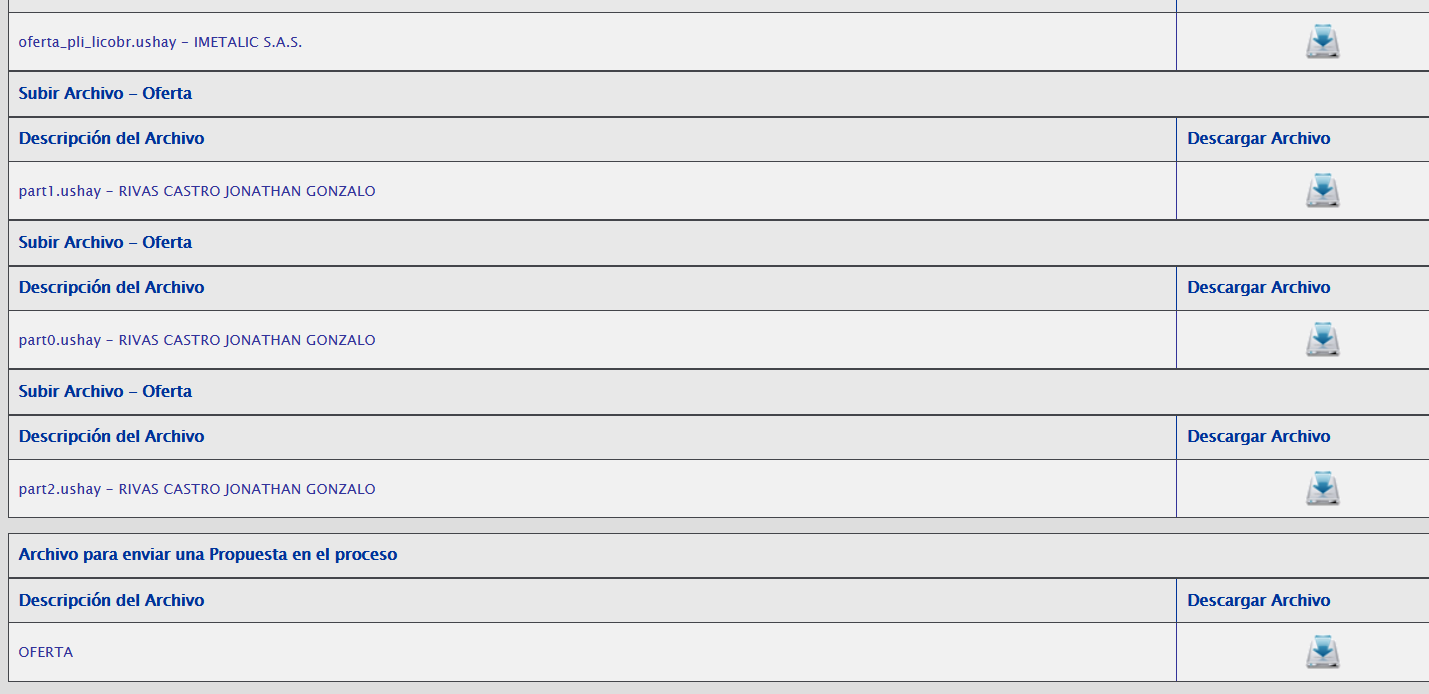This screenshot has width=1429, height=694.
Task: Choose part2.ushay – RIVAS CASTRO JONATHAN GONZALO
Action: [197, 489]
